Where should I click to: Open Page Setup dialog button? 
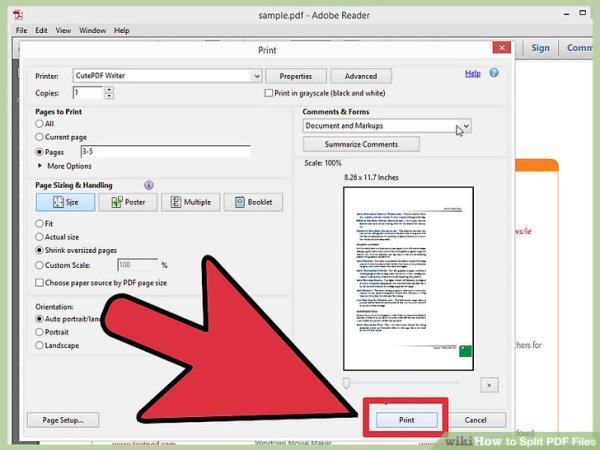[x=63, y=420]
